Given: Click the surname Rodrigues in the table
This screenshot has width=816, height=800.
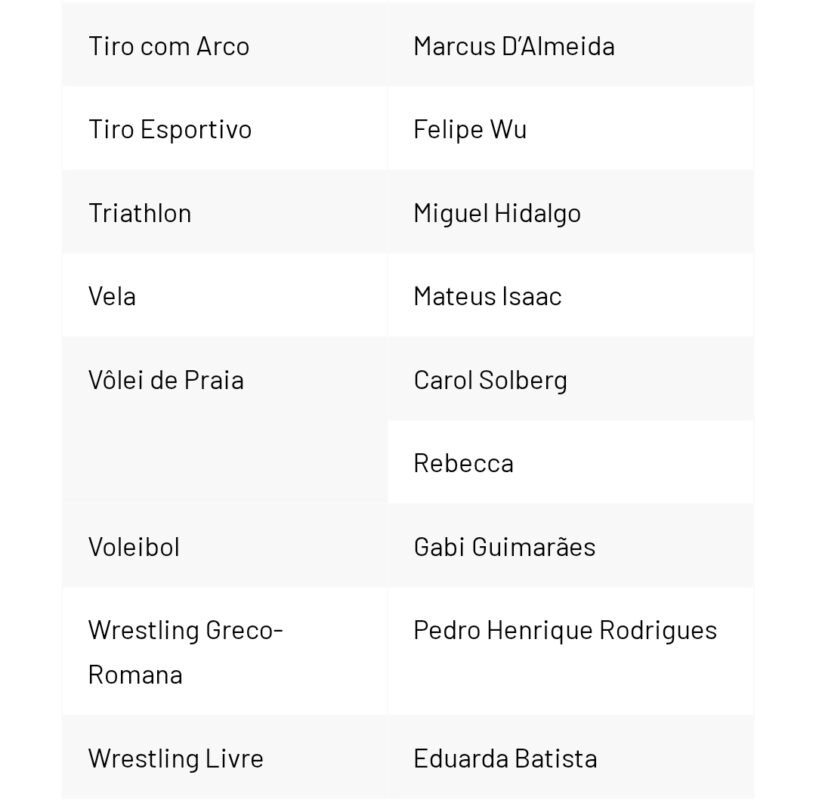Looking at the screenshot, I should coord(658,630).
